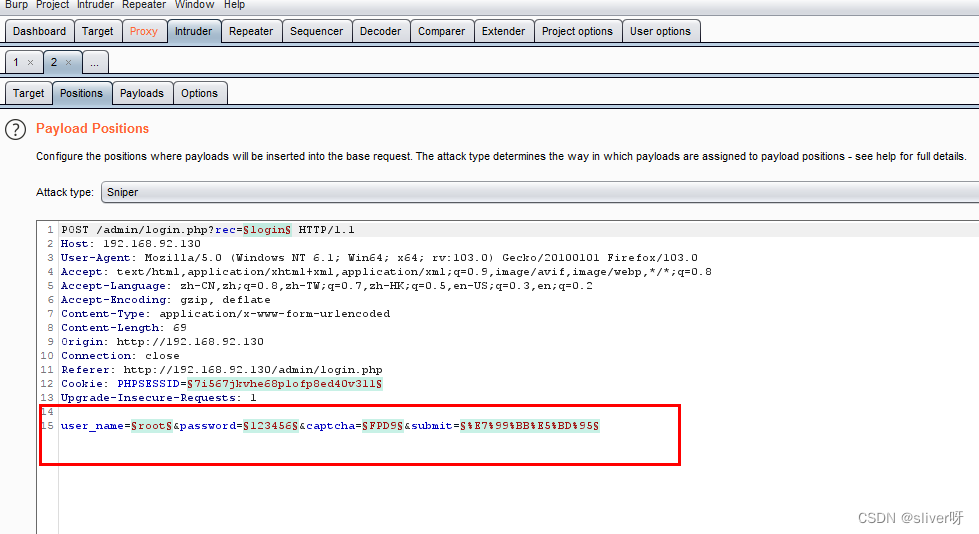Open the Help menu
The height and width of the screenshot is (534, 979).
point(234,5)
